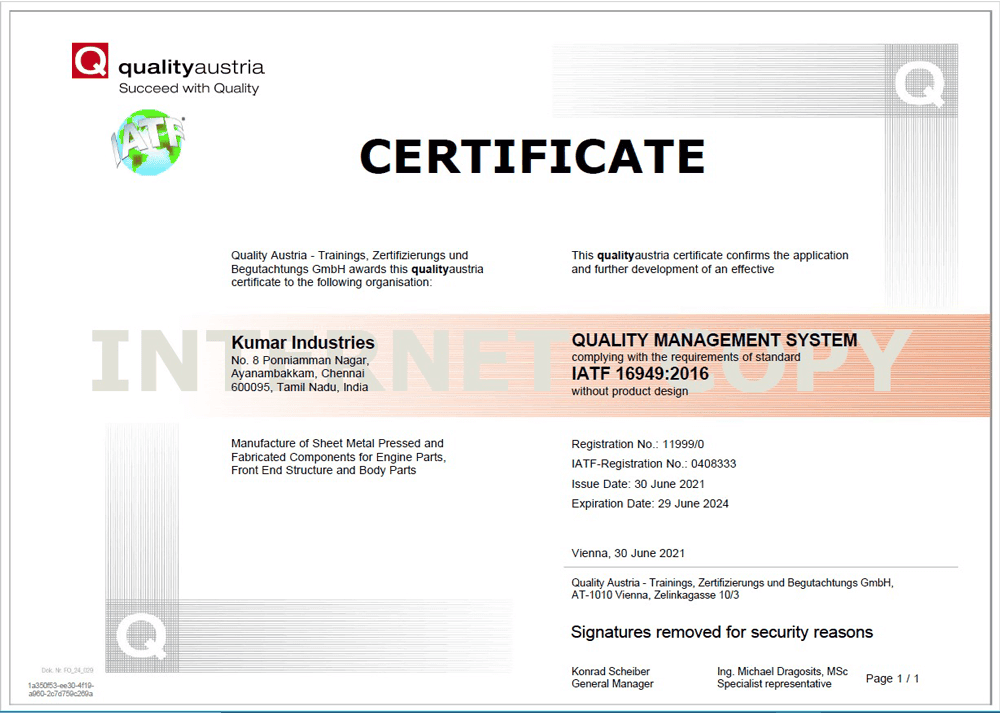The image size is (1000, 713).
Task: Select the company name 'Kumar Industries'
Action: click(303, 342)
